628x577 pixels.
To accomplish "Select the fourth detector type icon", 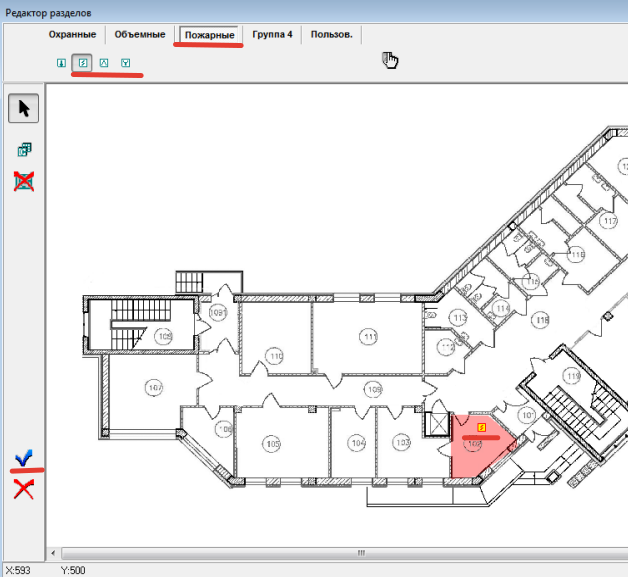I will (125, 63).
